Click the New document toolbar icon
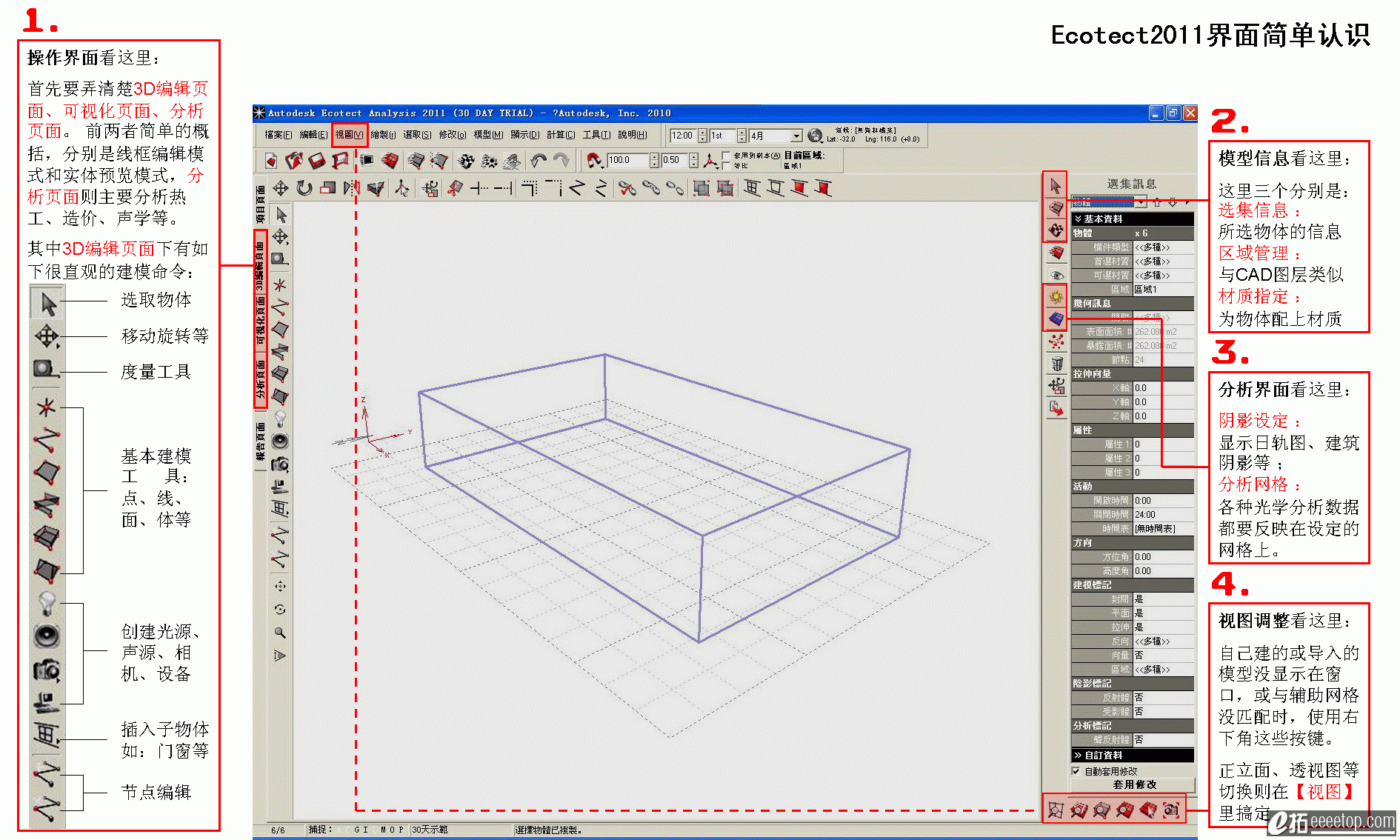Screen dimensions: 1400x840 [x=271, y=160]
